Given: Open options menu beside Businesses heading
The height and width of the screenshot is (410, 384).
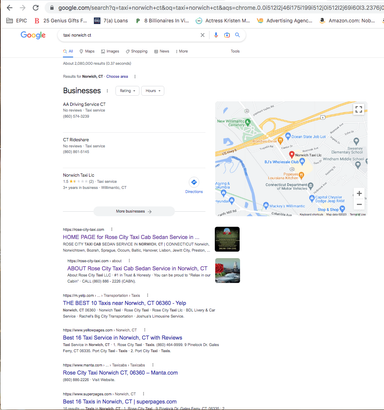Looking at the screenshot, I should pos(107,91).
